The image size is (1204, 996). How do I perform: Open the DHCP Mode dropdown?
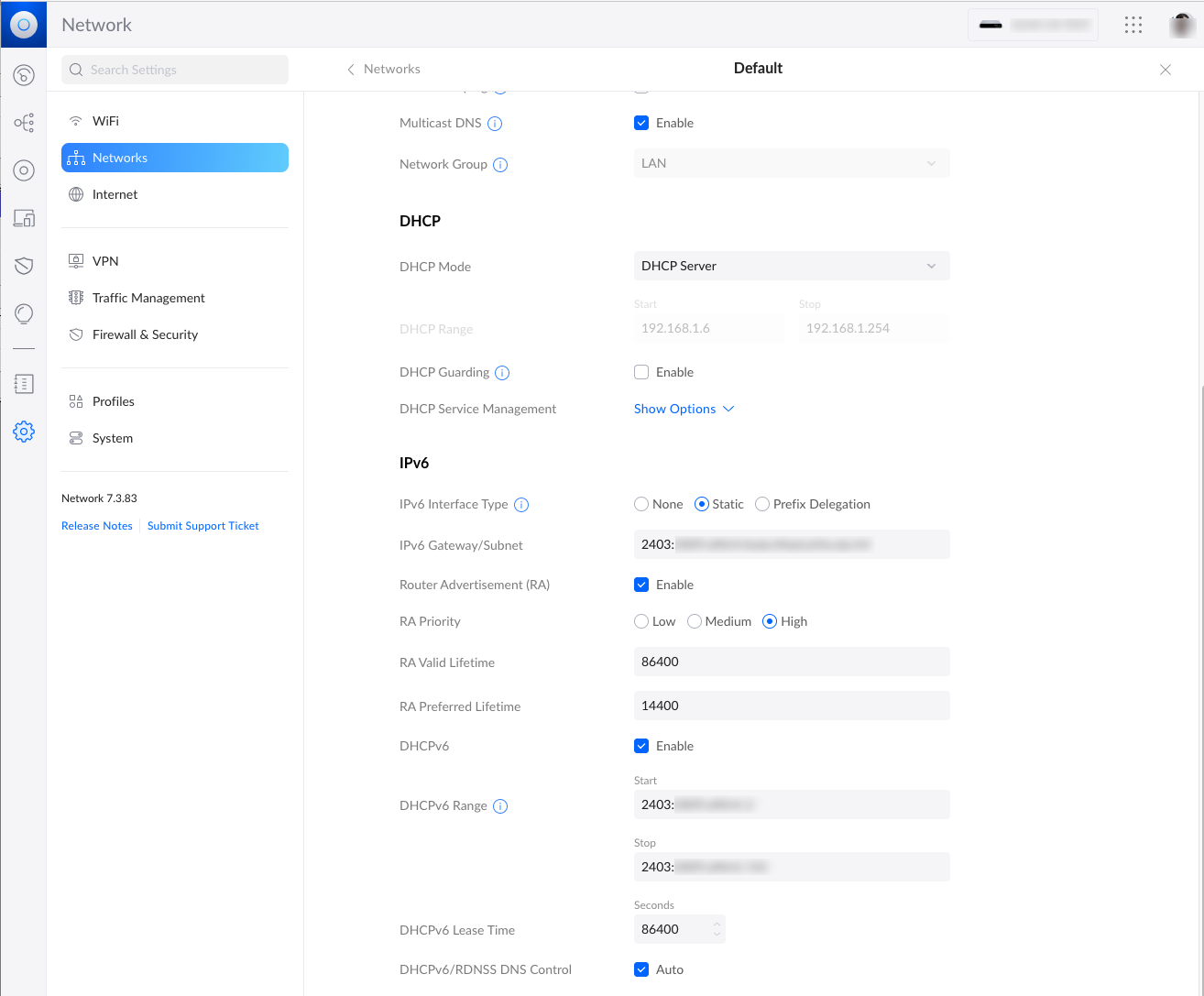pos(791,266)
